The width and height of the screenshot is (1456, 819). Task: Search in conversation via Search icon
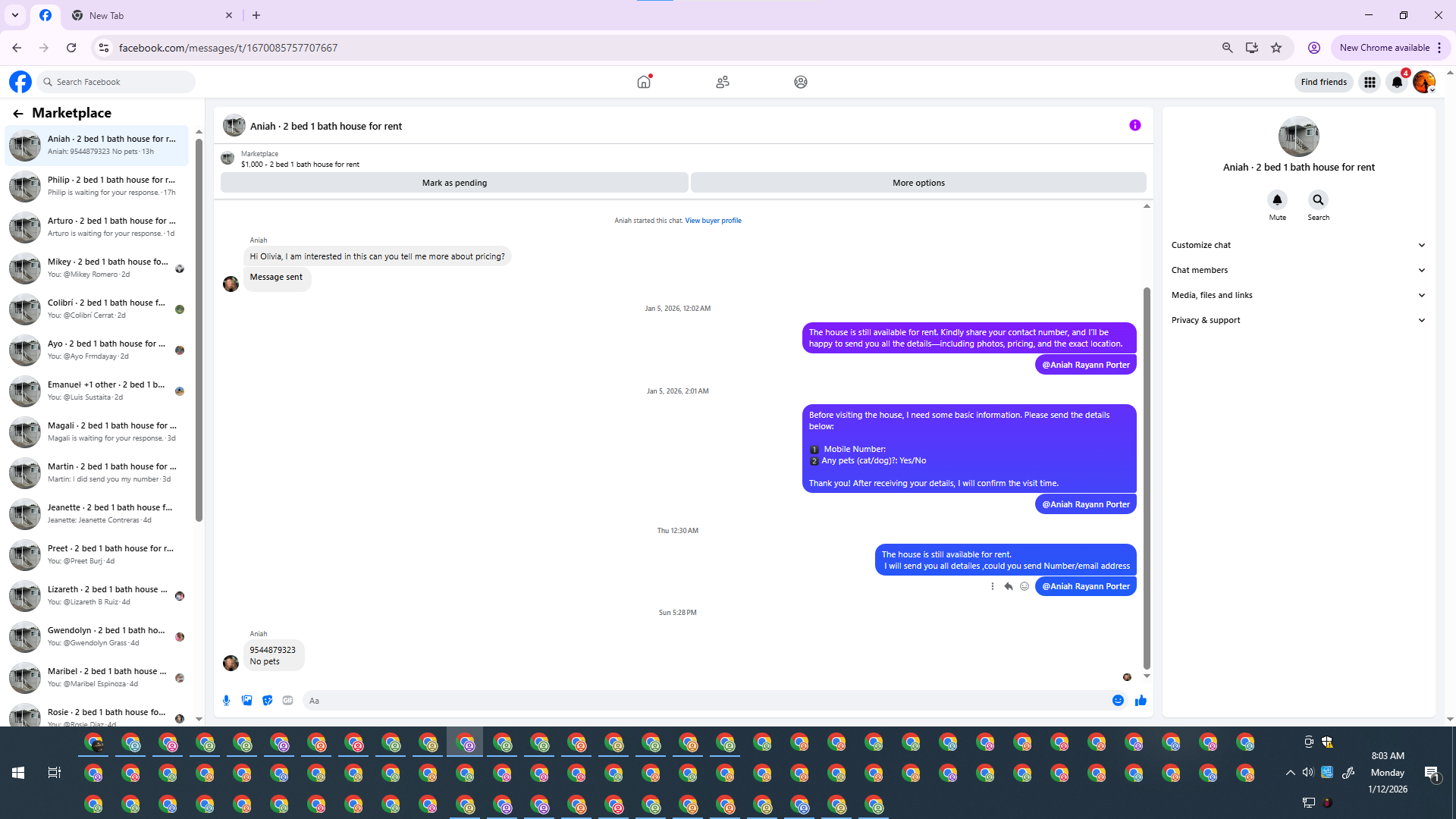click(x=1318, y=200)
